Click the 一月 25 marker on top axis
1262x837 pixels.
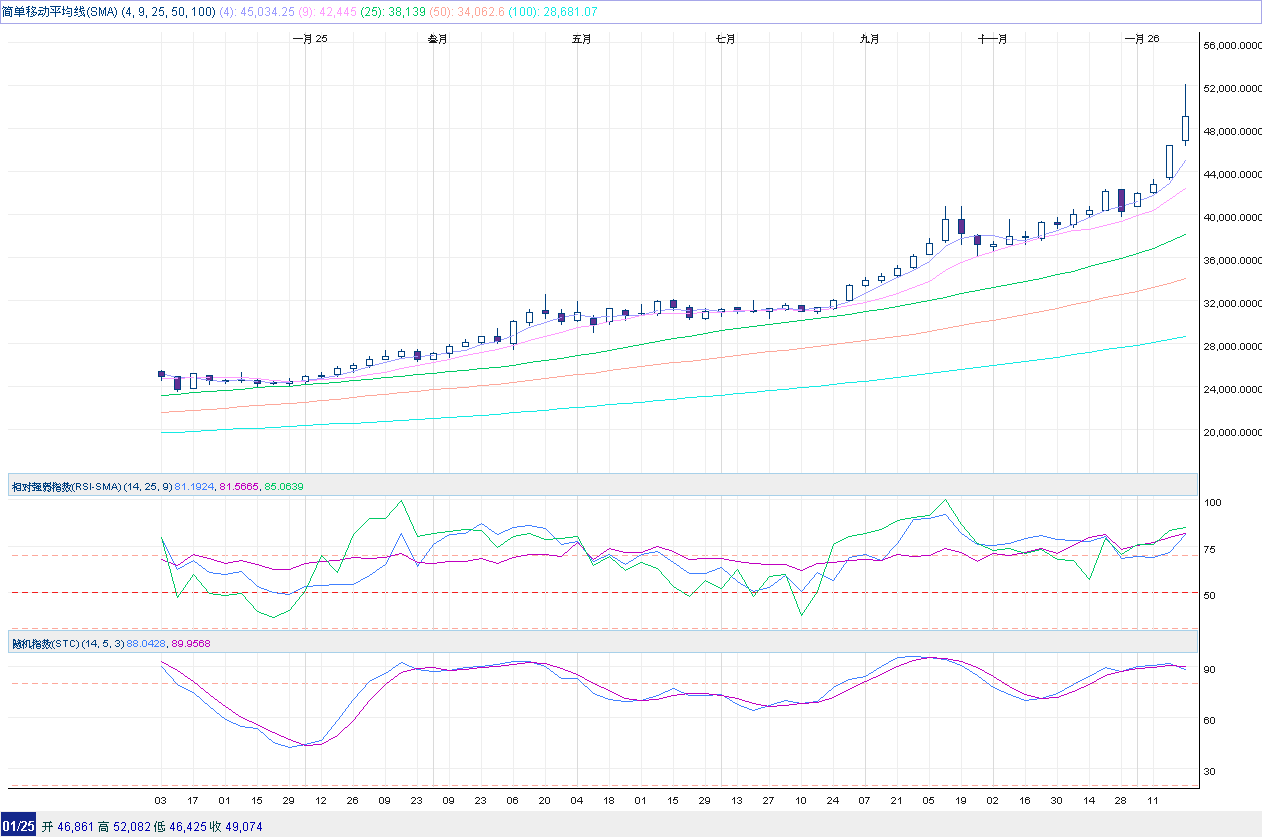[309, 39]
